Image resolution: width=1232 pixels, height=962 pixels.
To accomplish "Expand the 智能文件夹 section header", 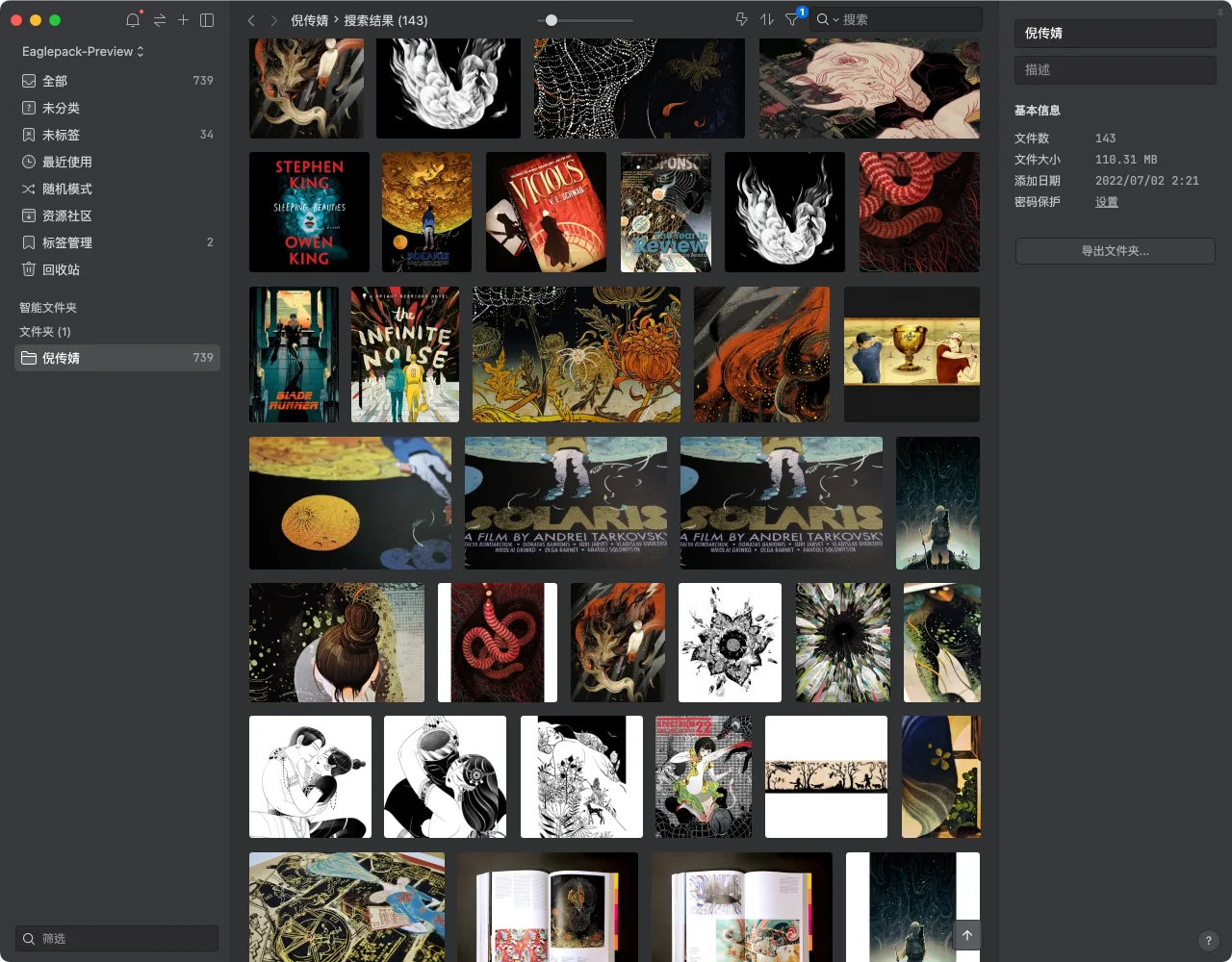I will 48,308.
